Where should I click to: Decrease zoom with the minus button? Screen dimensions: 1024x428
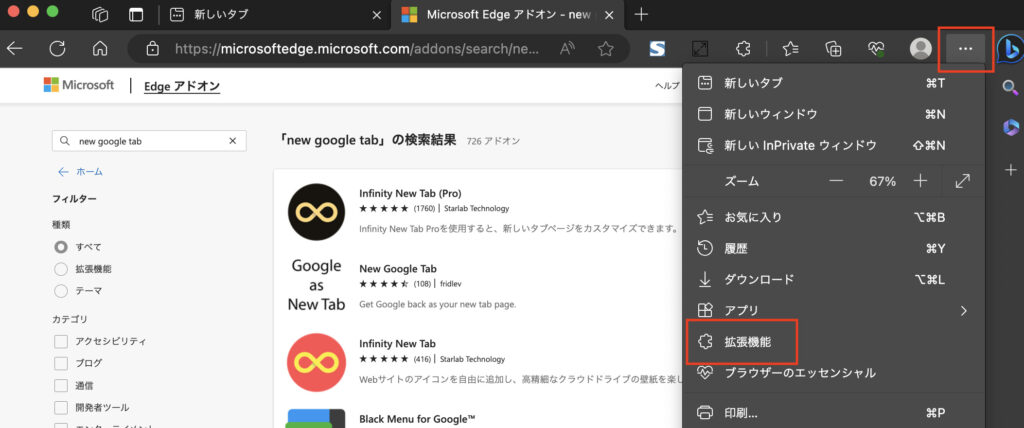(836, 181)
